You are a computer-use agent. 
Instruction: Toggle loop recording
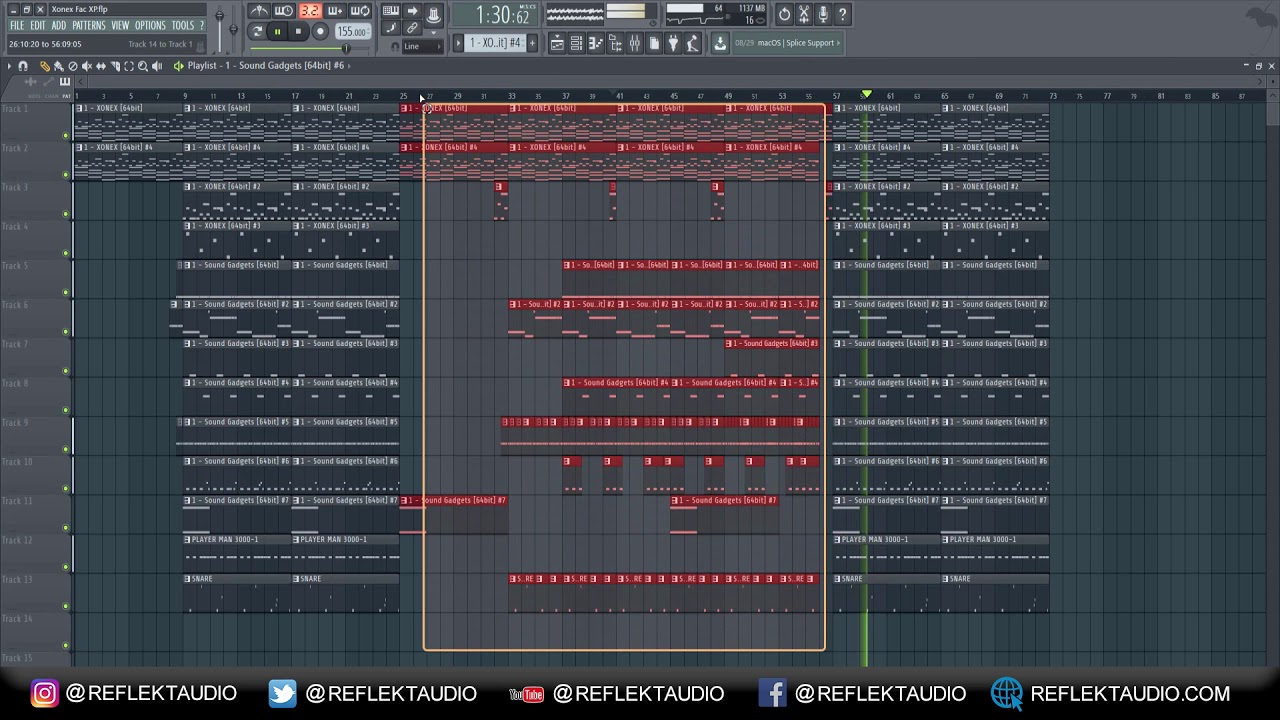coord(360,12)
